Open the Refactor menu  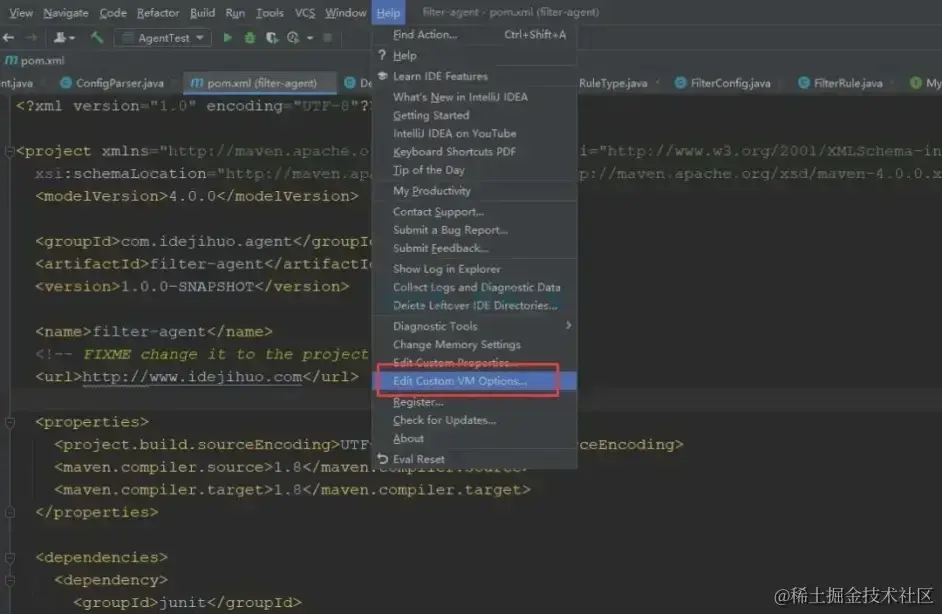[x=158, y=13]
